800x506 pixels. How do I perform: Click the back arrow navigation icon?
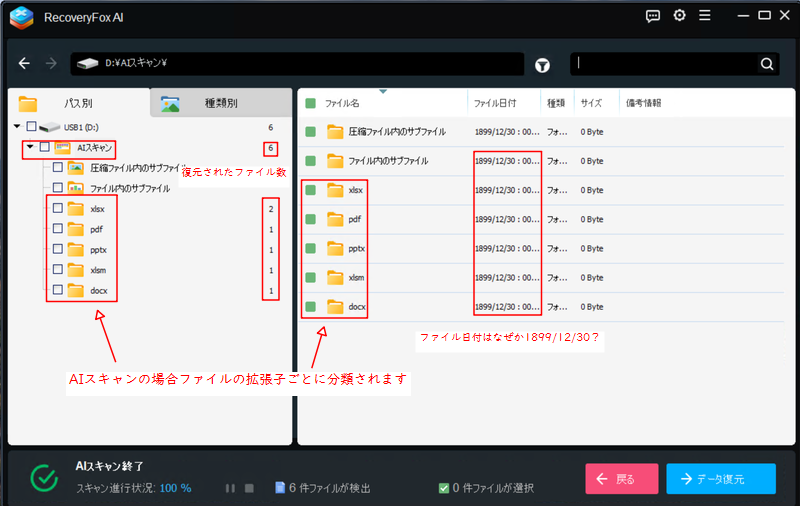point(25,64)
